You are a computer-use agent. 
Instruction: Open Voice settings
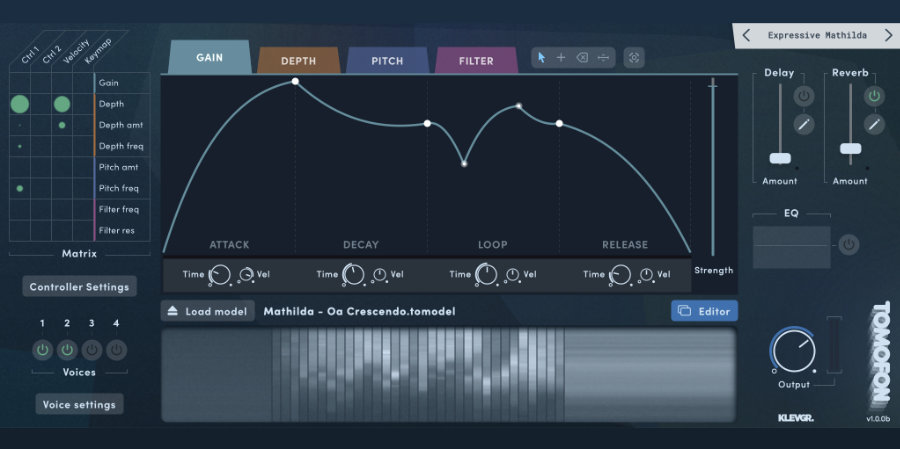point(80,404)
